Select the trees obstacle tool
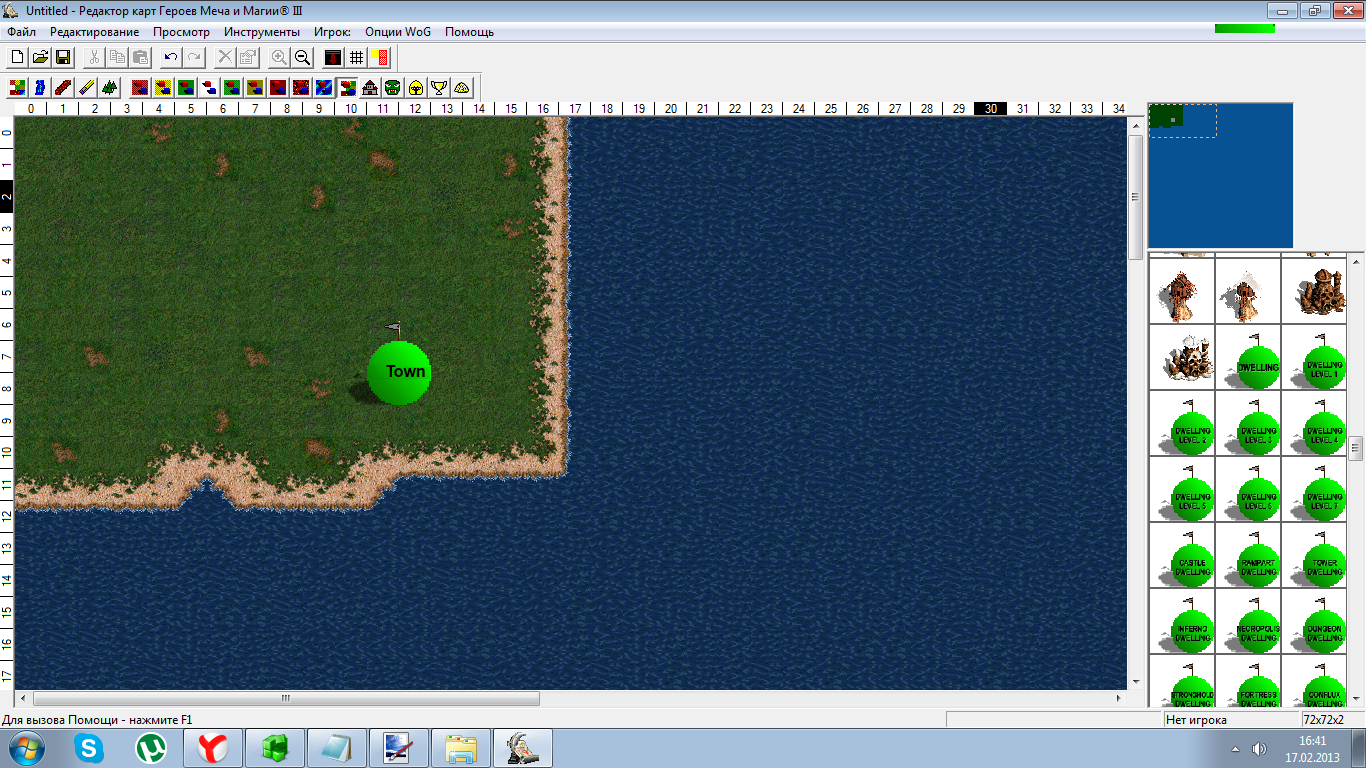This screenshot has height=768, width=1366. [109, 87]
